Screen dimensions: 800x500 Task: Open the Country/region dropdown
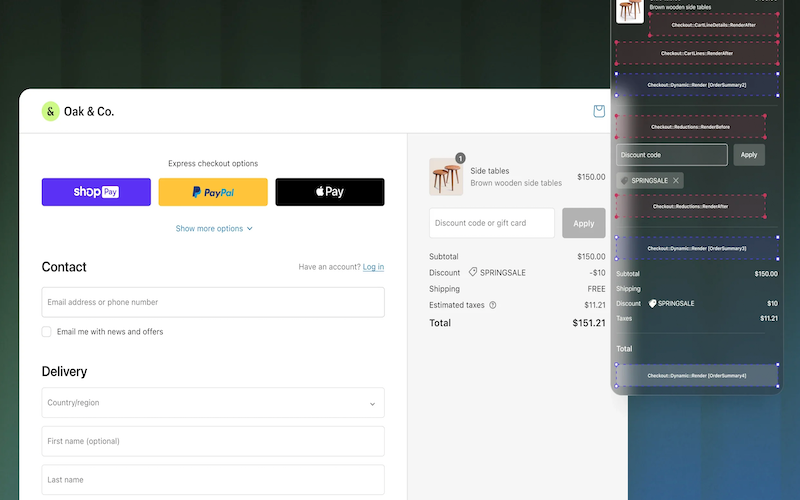click(x=213, y=403)
